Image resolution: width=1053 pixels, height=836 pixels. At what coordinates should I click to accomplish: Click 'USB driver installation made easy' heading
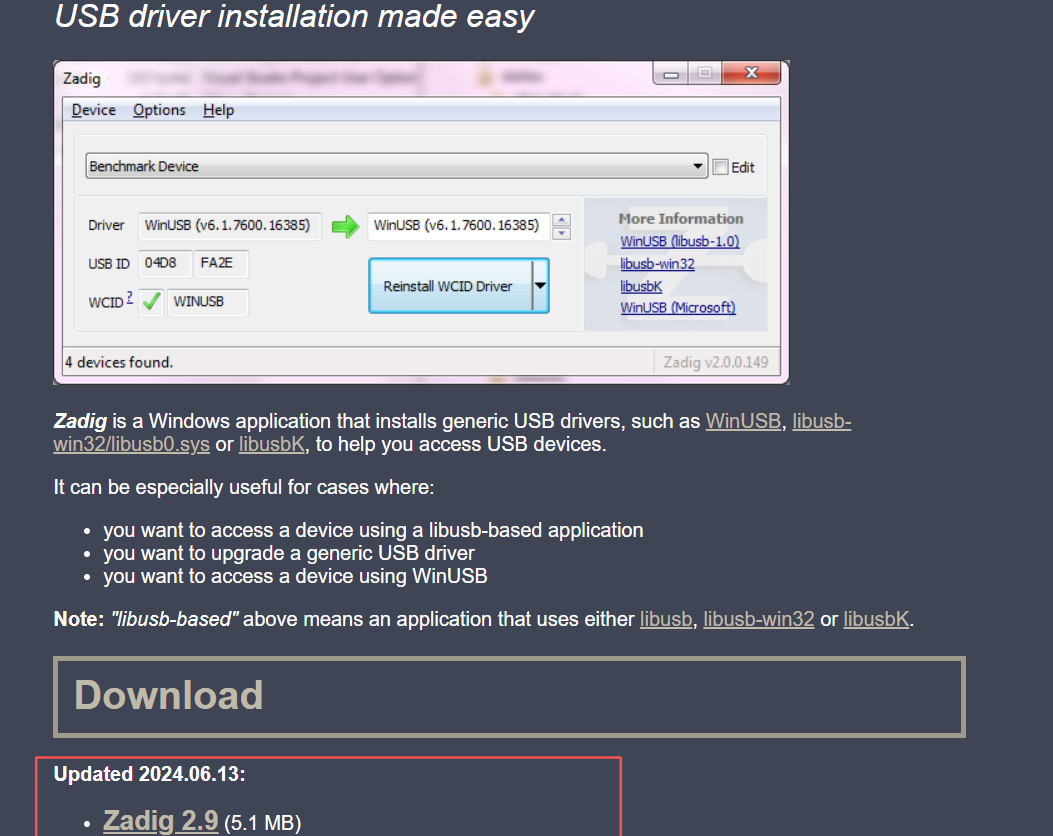[x=294, y=16]
